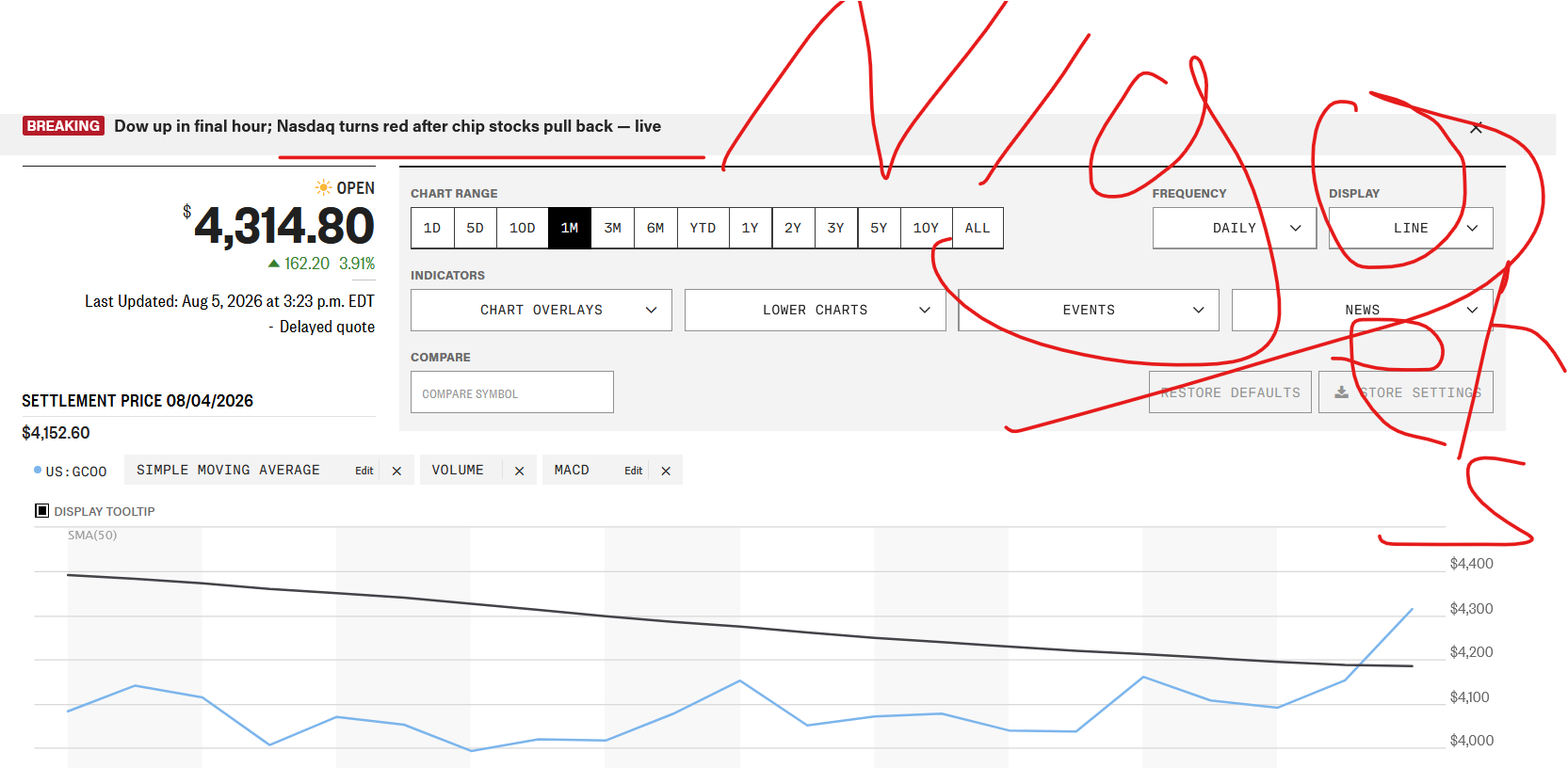
Task: Choose the YTD chart range
Action: coord(703,228)
